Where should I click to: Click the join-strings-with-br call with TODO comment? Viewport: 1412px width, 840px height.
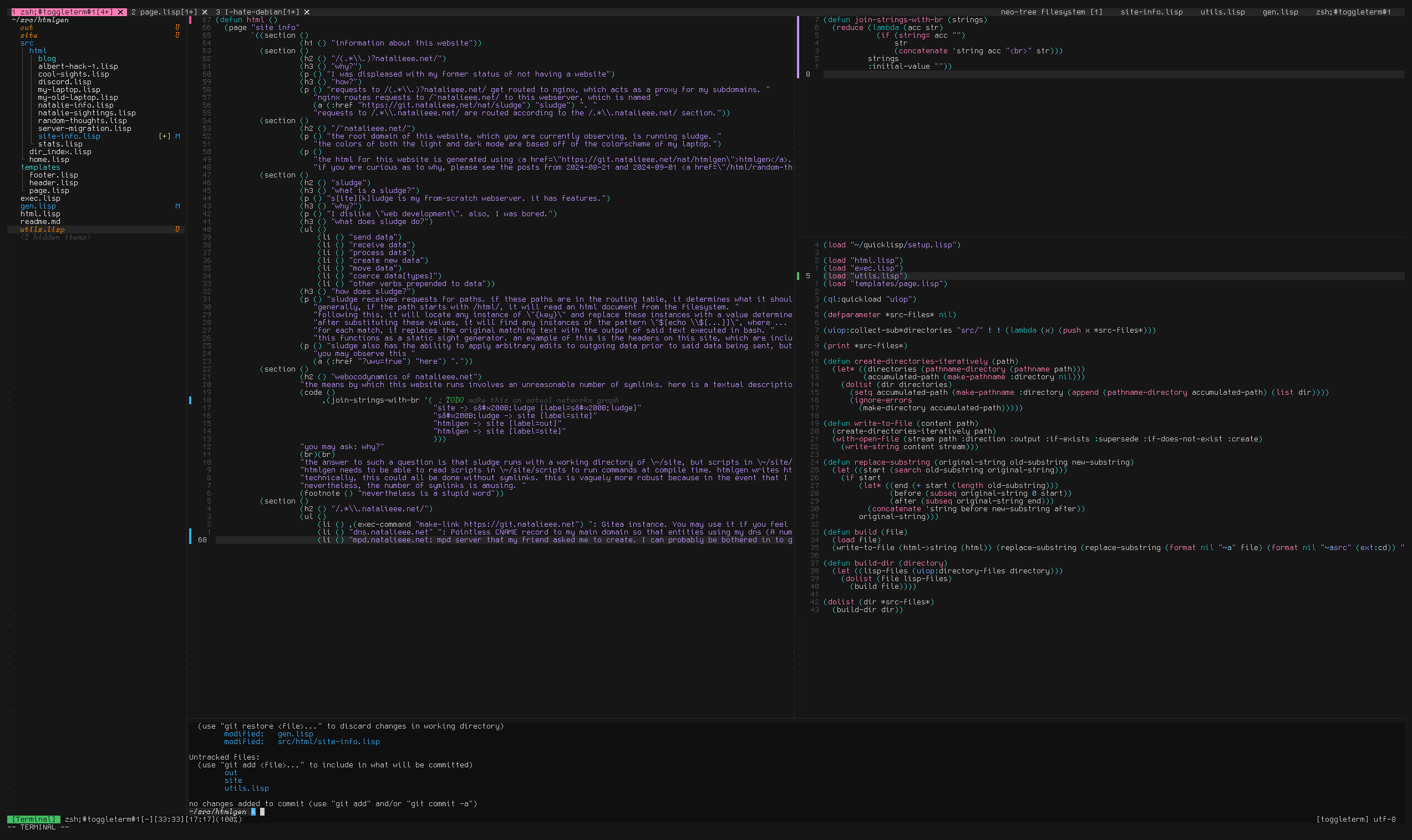[470, 400]
